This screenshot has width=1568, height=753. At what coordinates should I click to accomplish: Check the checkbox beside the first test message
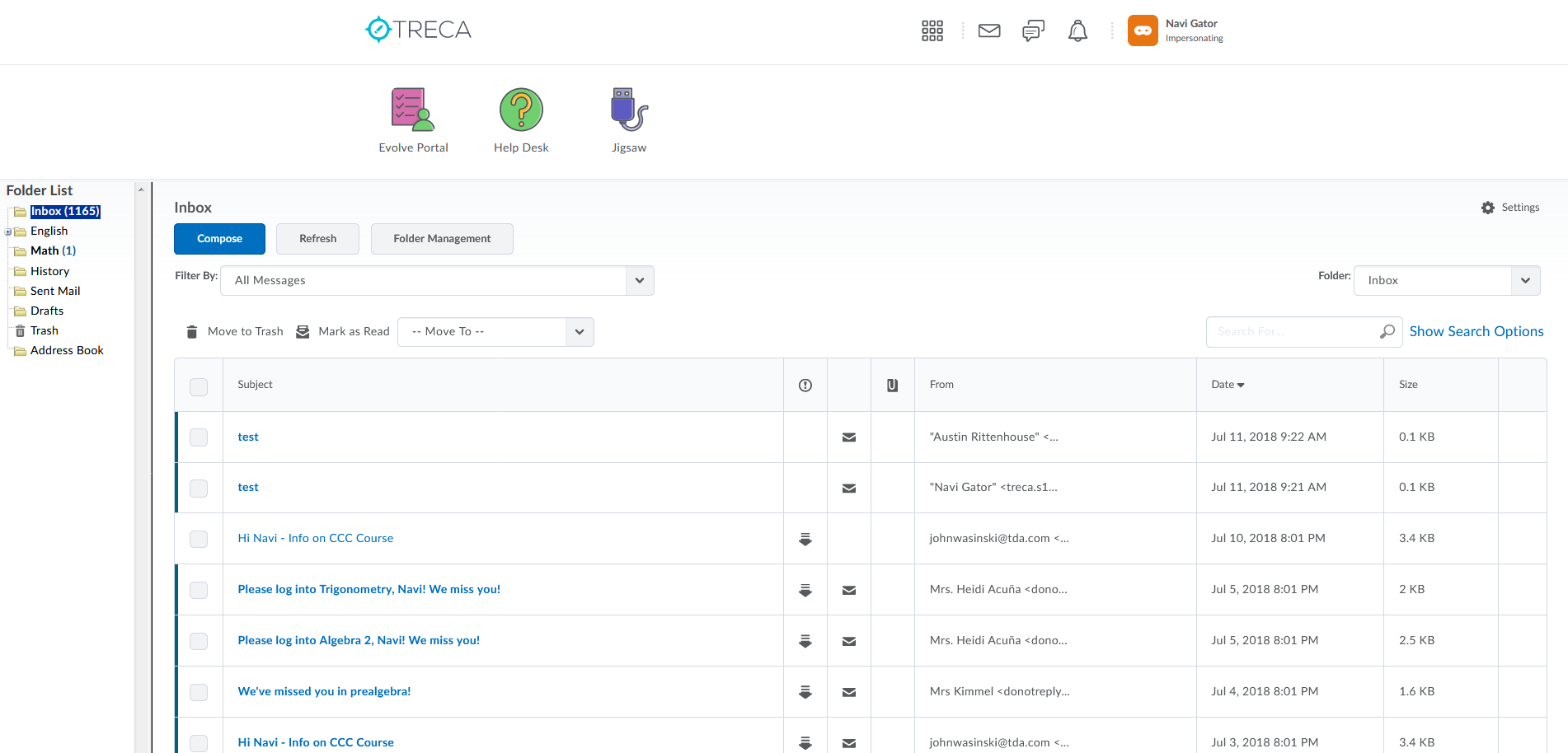(x=198, y=437)
